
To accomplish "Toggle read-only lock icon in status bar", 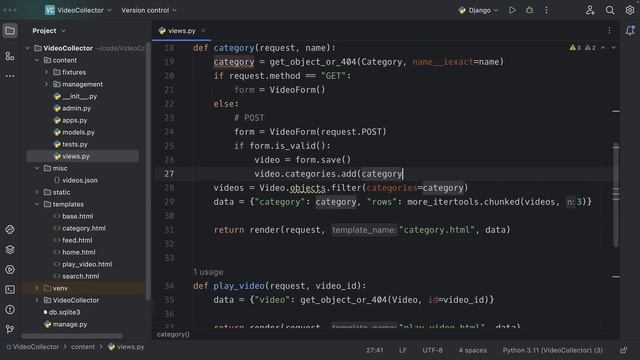I will click(623, 350).
